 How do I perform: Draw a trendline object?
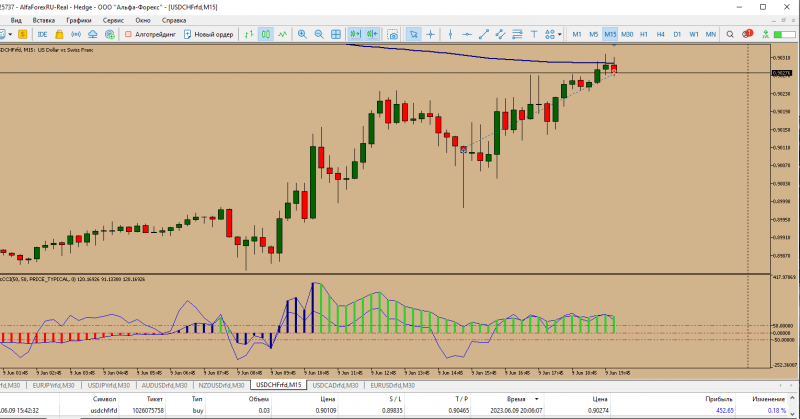(484, 34)
